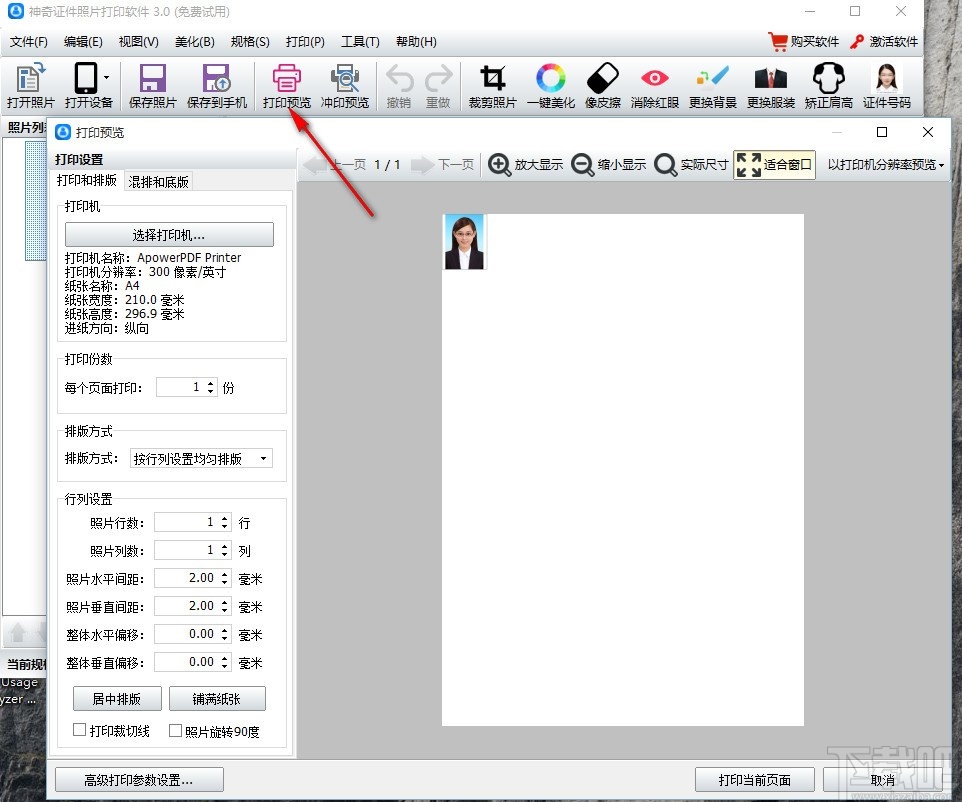Maximize the 打印预览 dialog window
962x802 pixels.
click(x=882, y=132)
